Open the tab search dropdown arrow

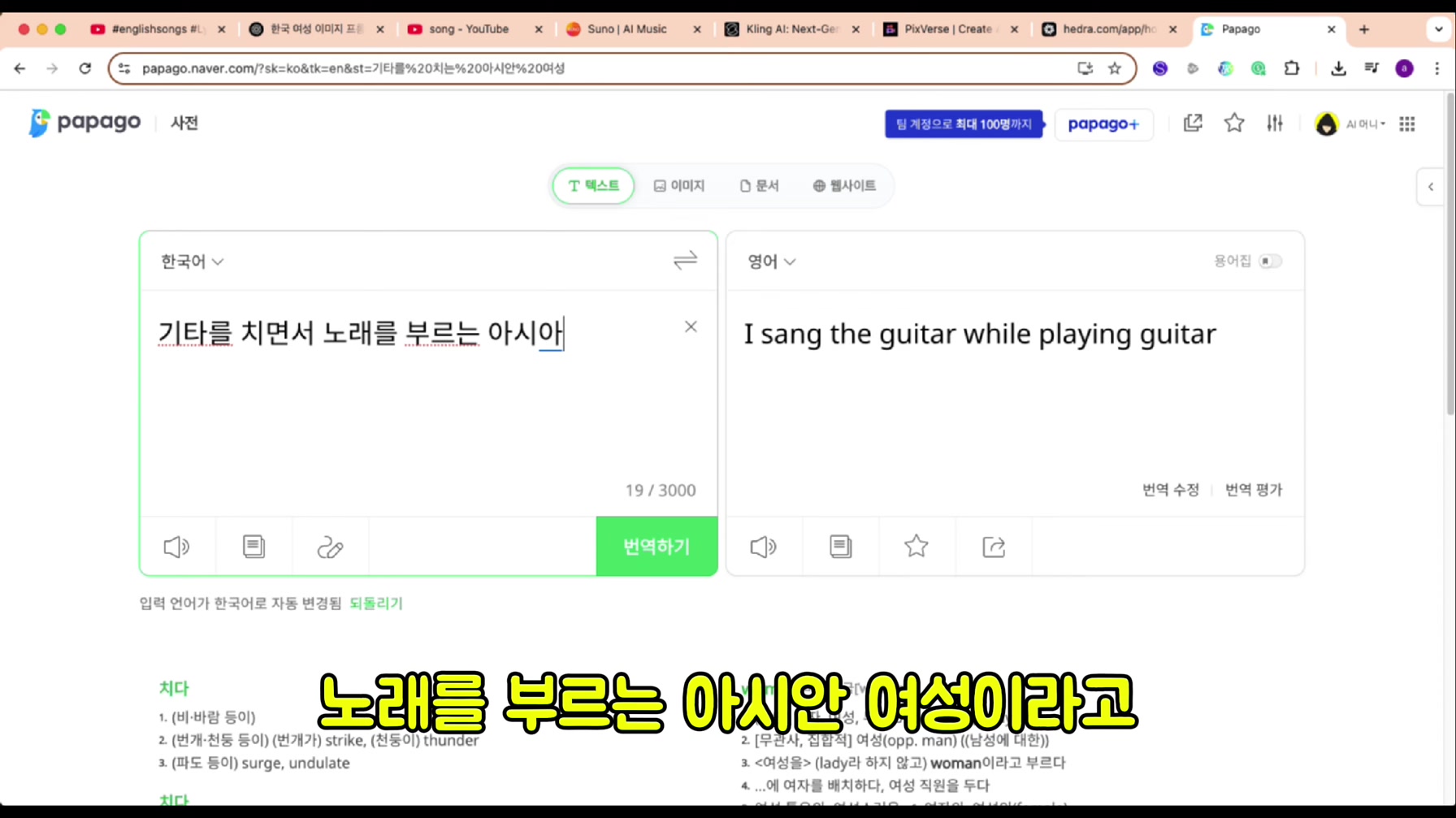(x=1438, y=29)
